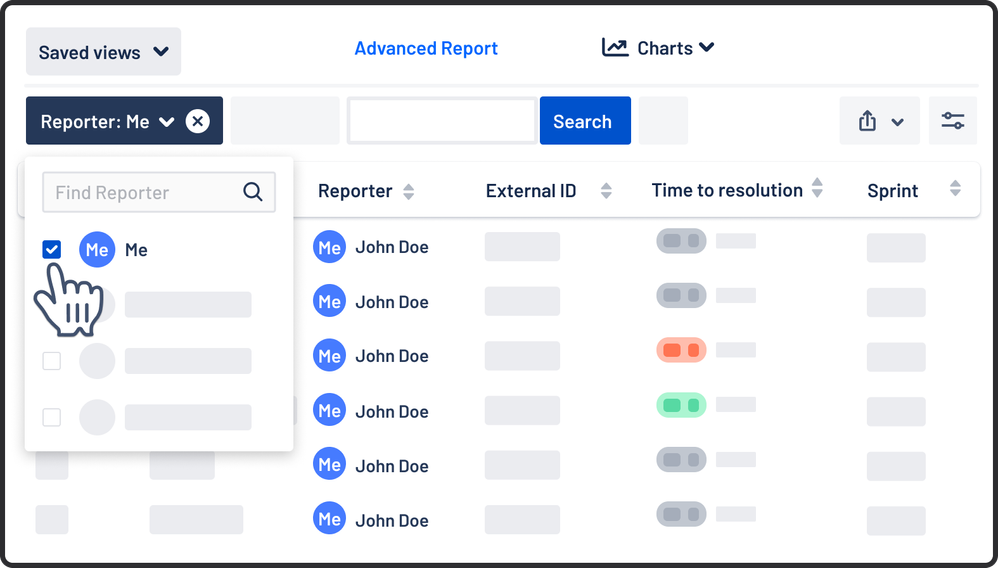Click the Find Reporter magnifier icon
Image resolution: width=998 pixels, height=568 pixels.
[253, 192]
